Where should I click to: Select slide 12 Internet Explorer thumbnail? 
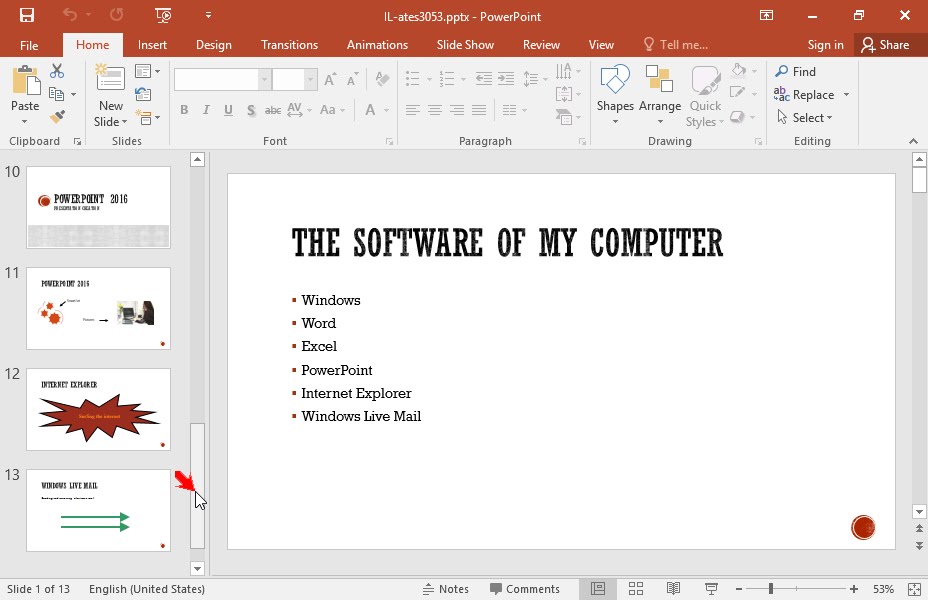pos(98,409)
